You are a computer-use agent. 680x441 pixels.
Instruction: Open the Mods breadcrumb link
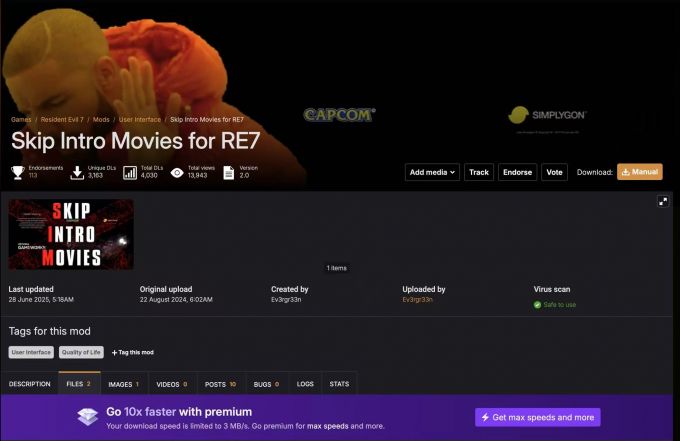point(101,119)
